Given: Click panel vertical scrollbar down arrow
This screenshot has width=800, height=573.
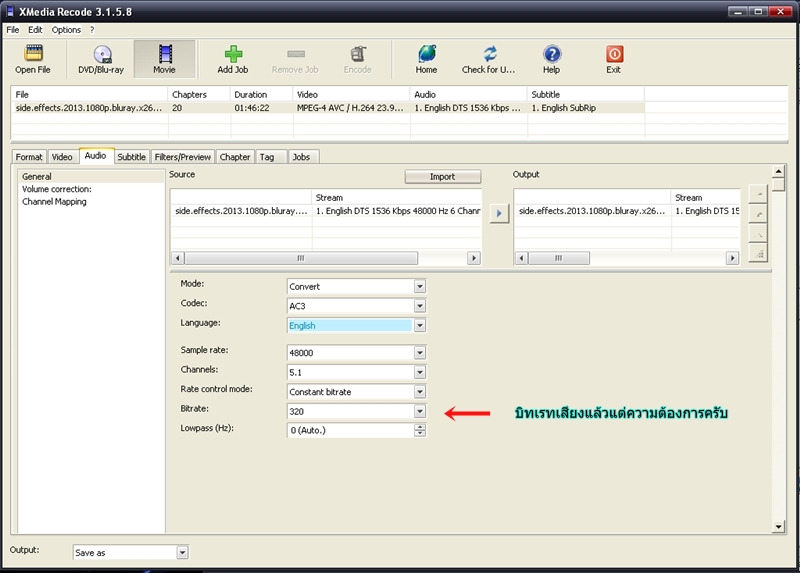Looking at the screenshot, I should coord(778,527).
